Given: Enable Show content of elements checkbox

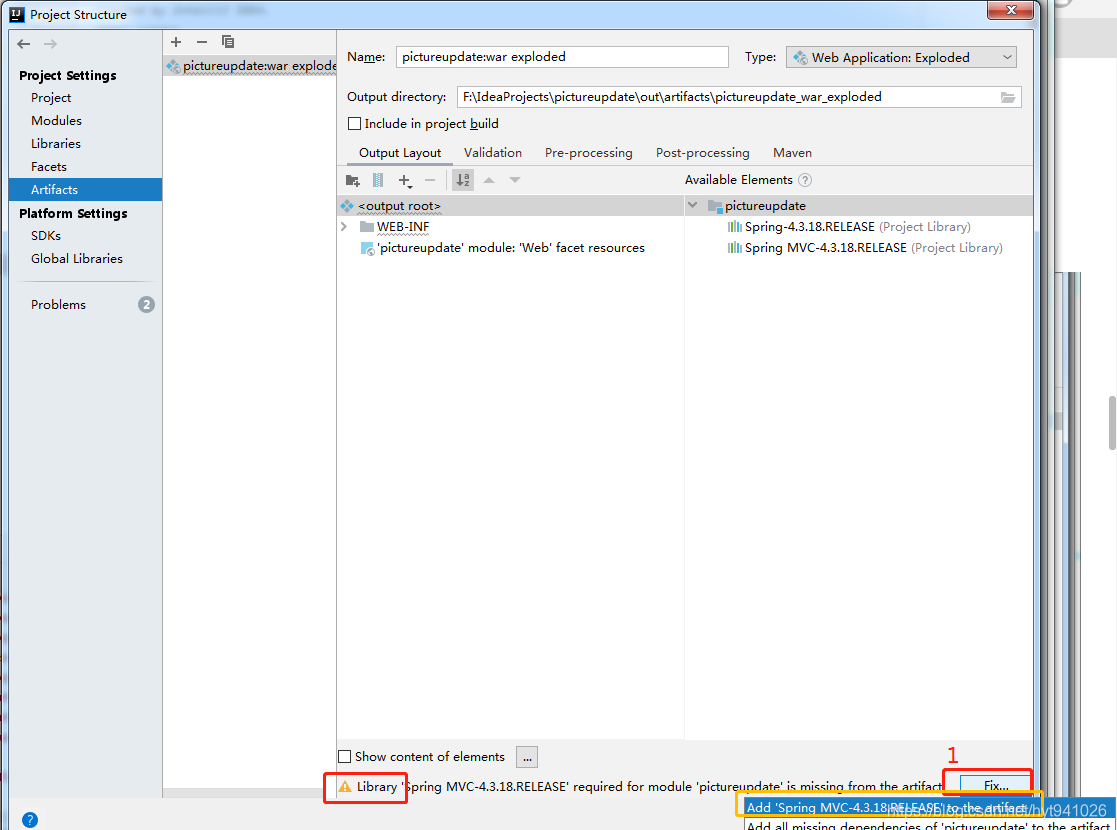Looking at the screenshot, I should point(345,757).
